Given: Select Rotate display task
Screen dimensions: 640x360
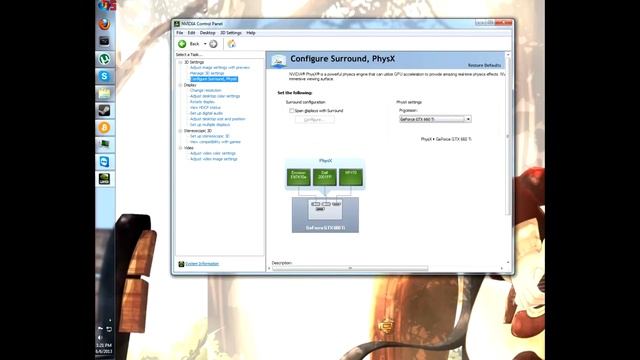Looking at the screenshot, I should coord(202,102).
